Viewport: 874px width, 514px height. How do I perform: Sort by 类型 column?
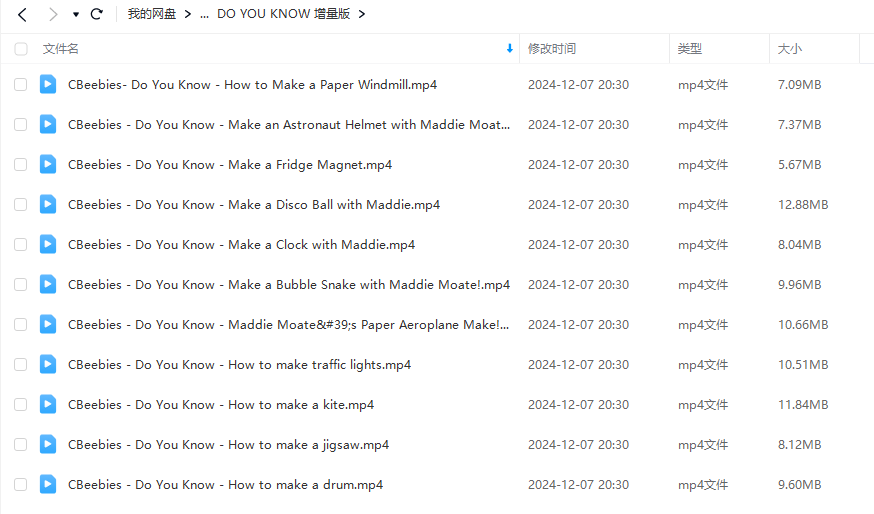690,49
